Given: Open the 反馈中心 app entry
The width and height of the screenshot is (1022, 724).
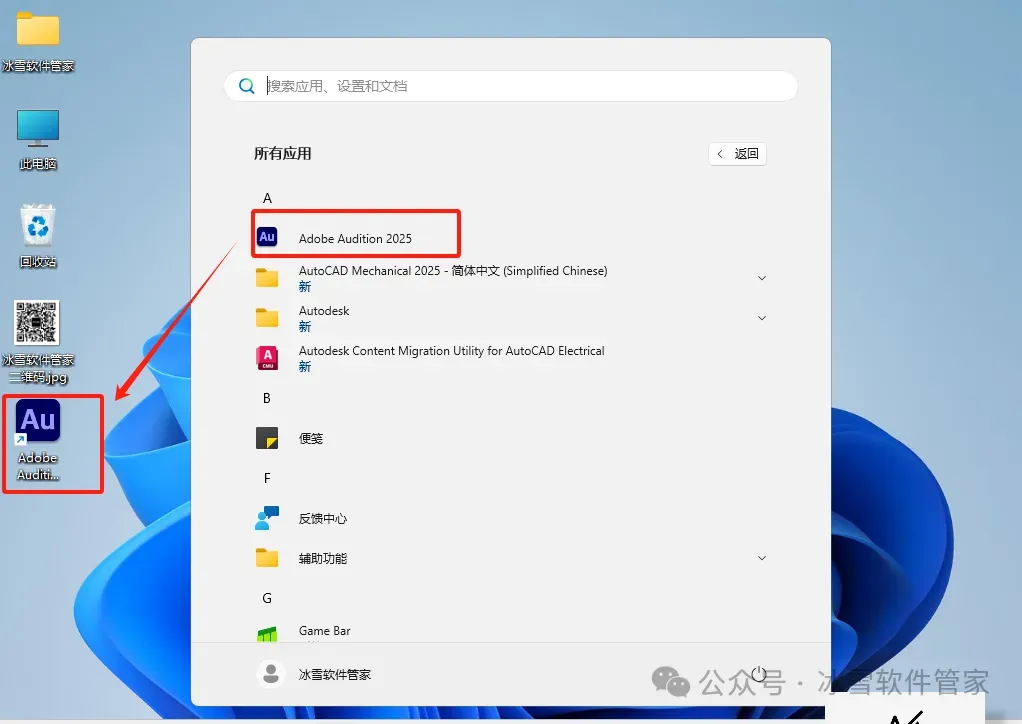Looking at the screenshot, I should 323,518.
